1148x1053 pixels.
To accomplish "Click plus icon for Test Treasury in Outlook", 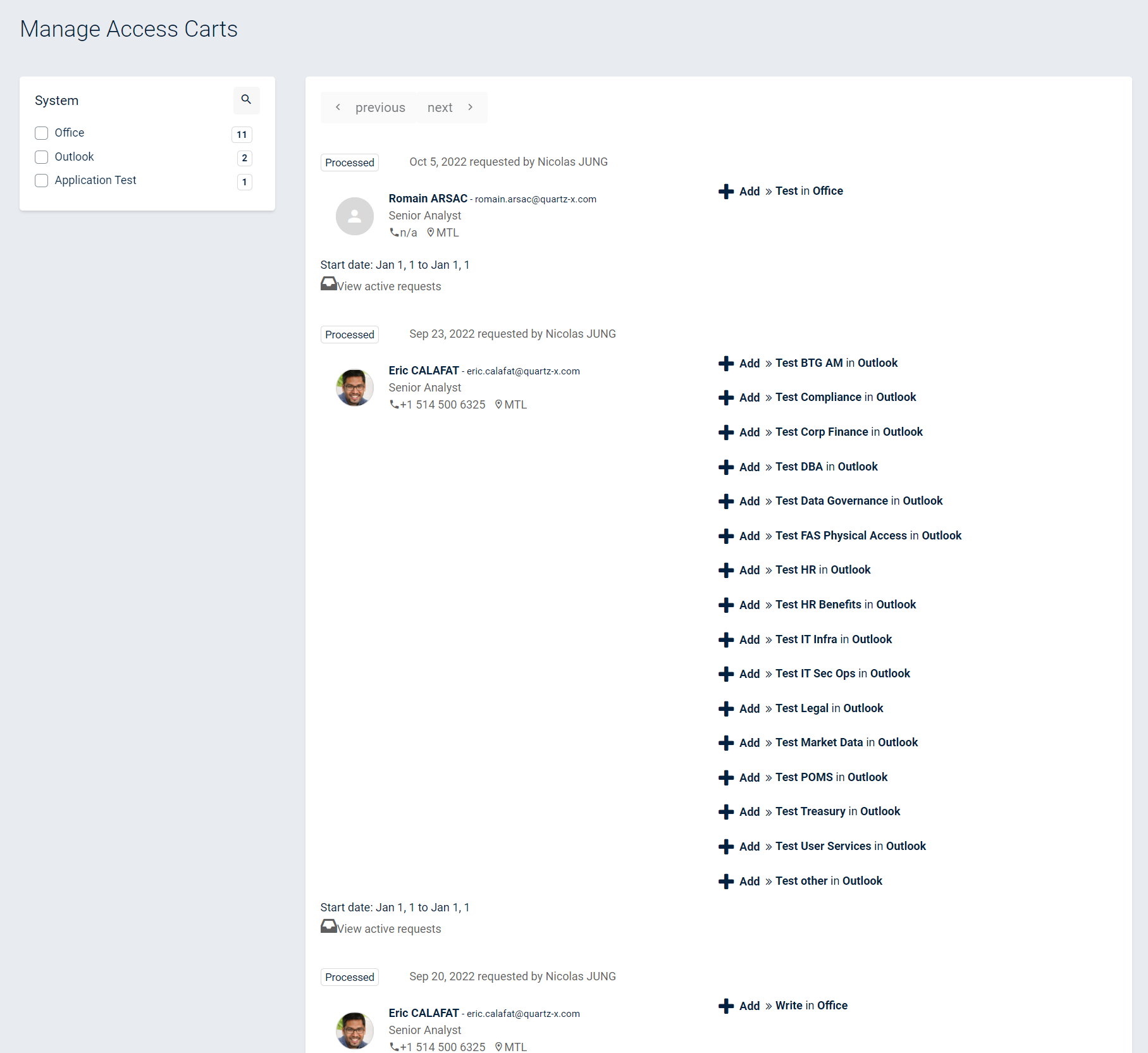I will pos(726,812).
